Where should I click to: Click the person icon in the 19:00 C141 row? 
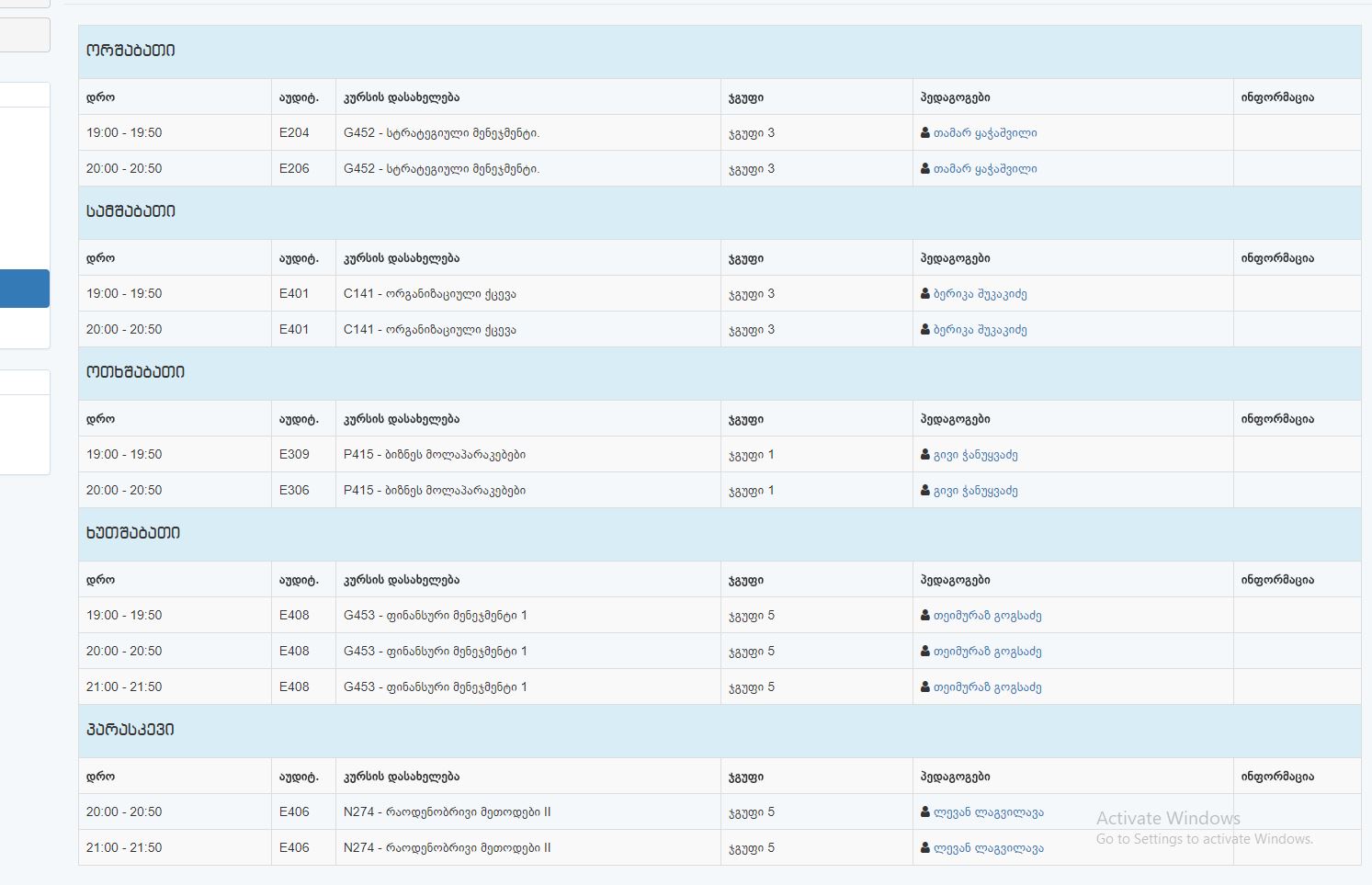click(x=925, y=294)
